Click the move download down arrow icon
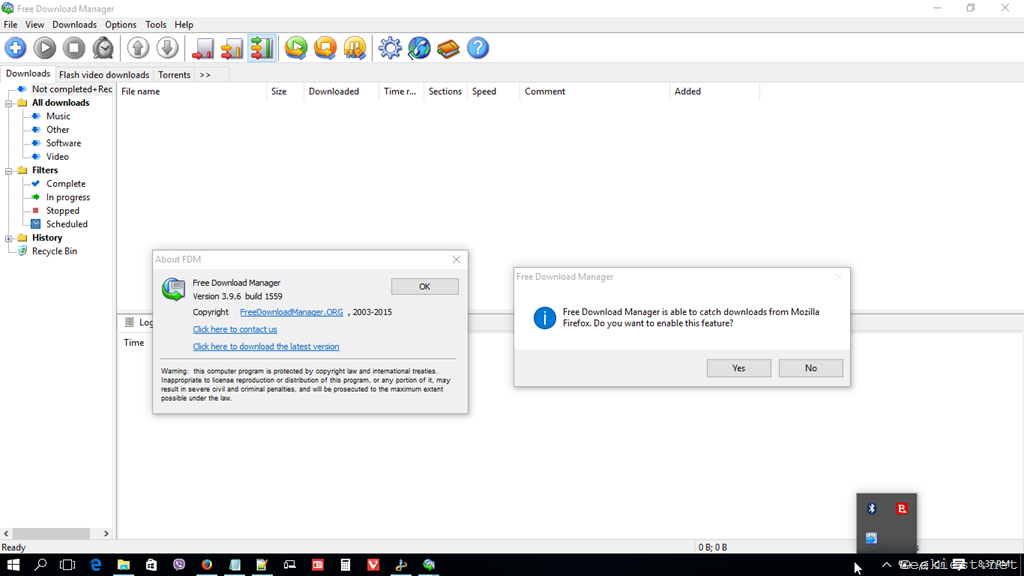1024x576 pixels. point(167,47)
